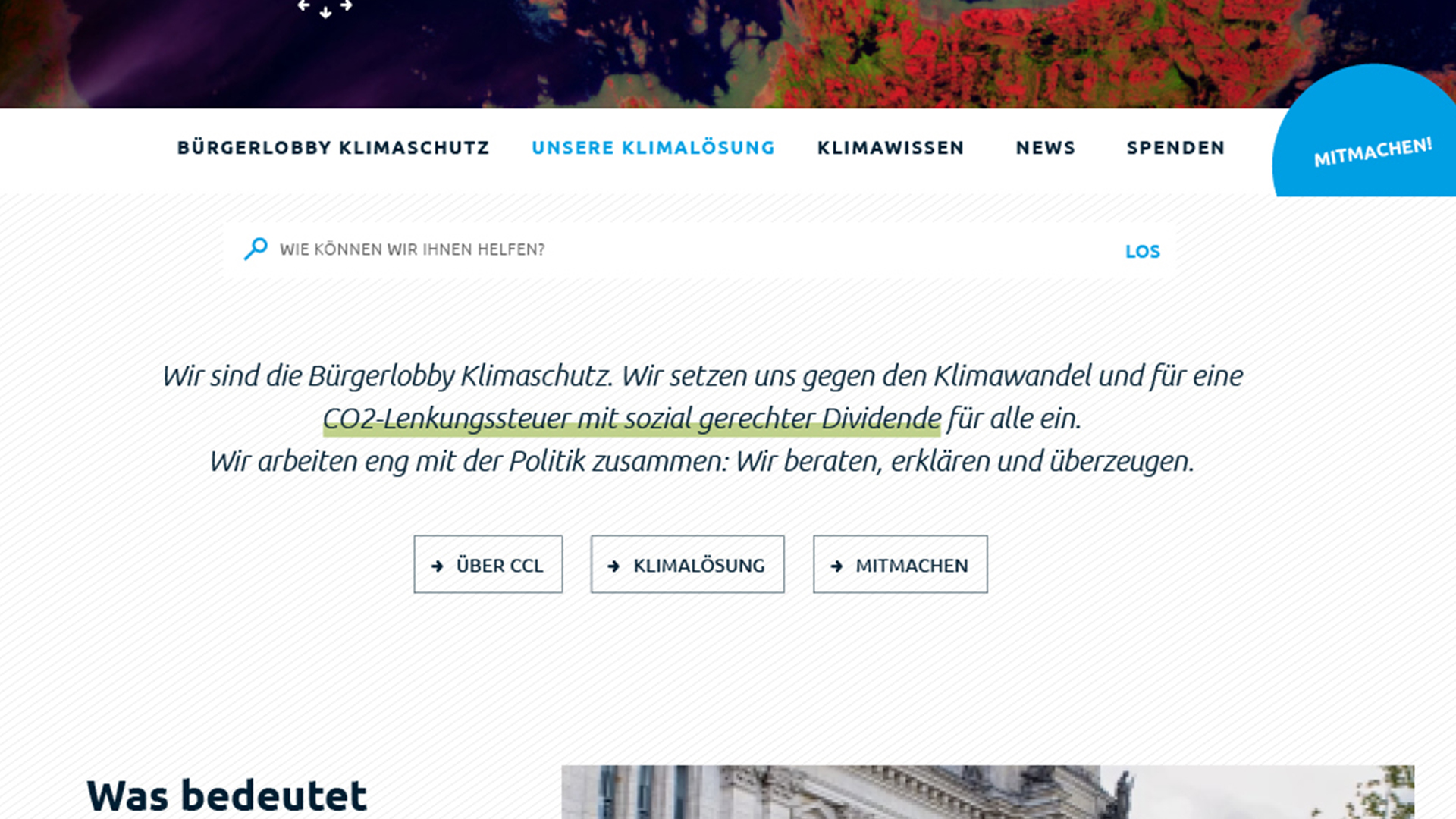Viewport: 1456px width, 819px height.
Task: Open the UNSERE KLIMALÖSUNG menu item
Action: pos(653,148)
